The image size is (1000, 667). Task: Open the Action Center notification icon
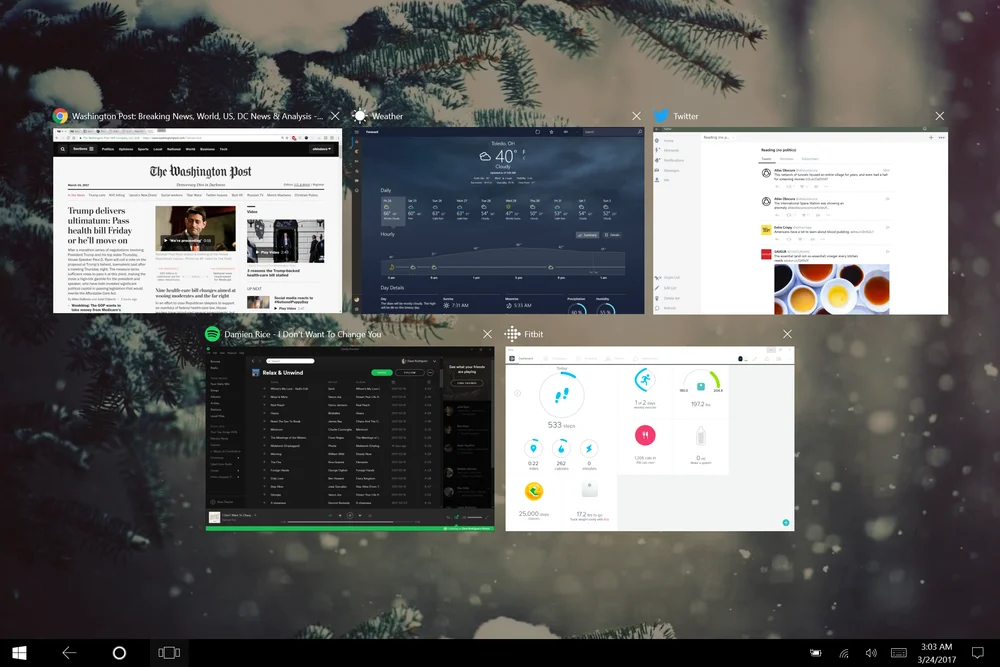977,652
